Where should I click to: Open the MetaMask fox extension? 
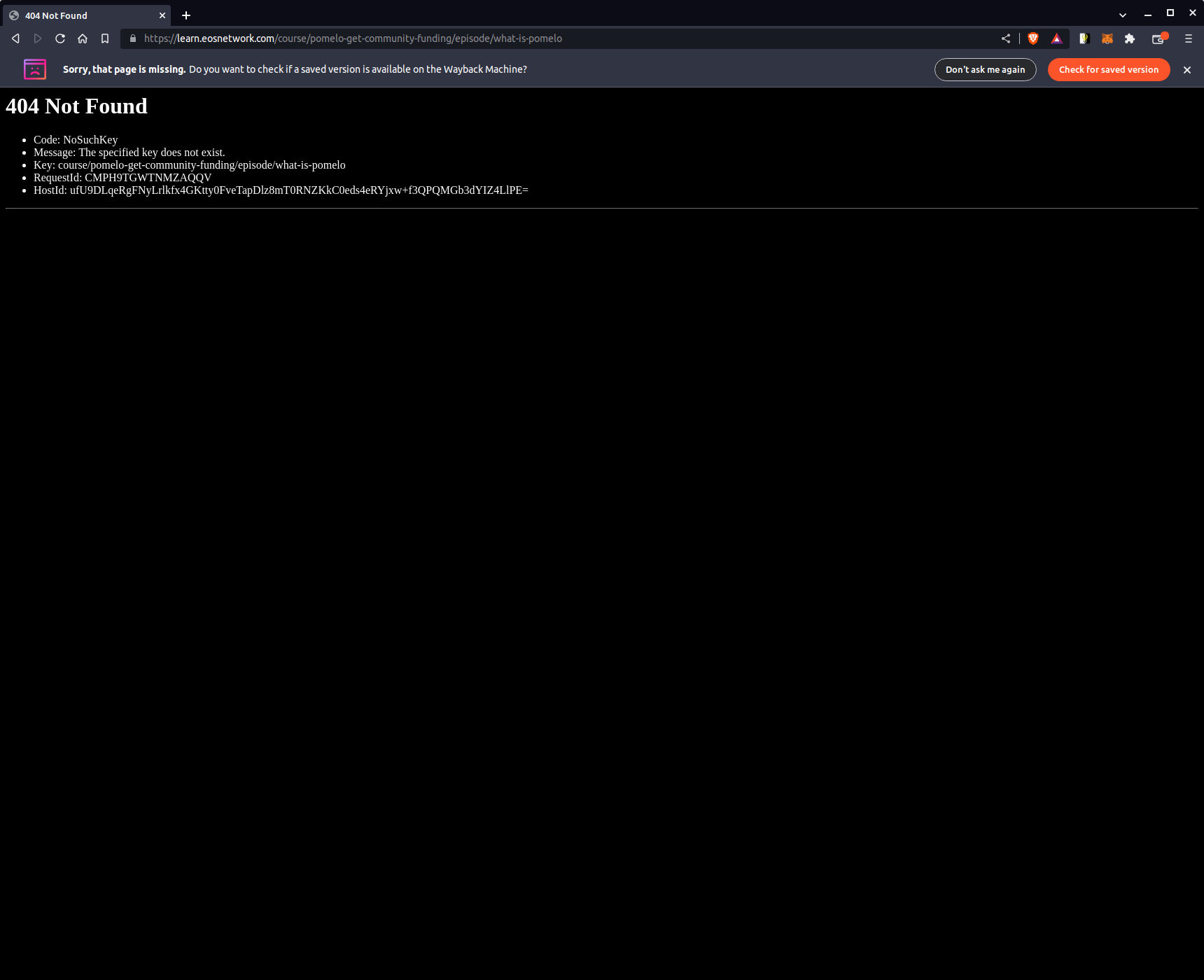(x=1107, y=38)
